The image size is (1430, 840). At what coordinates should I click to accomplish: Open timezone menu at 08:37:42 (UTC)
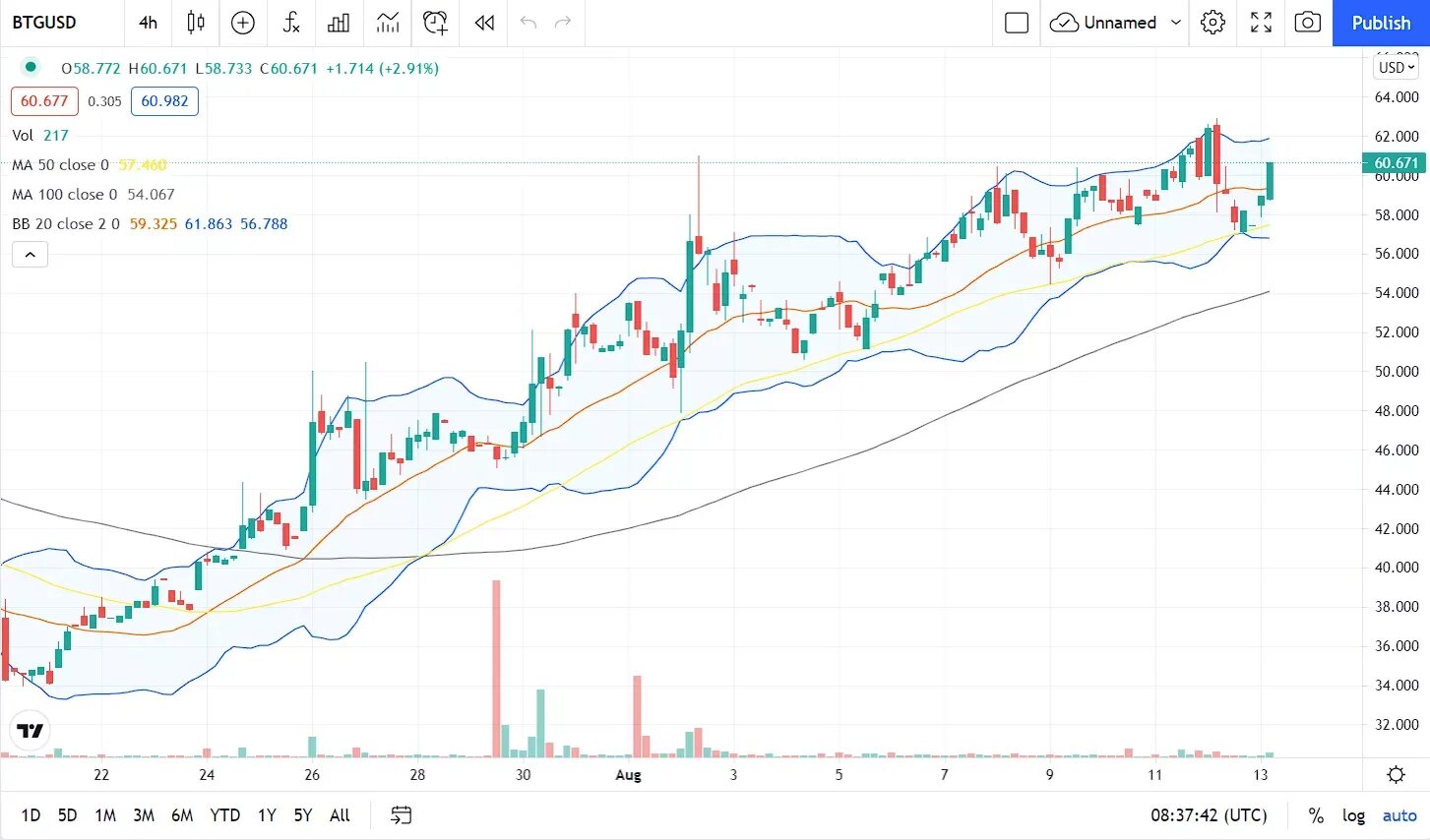(1209, 815)
